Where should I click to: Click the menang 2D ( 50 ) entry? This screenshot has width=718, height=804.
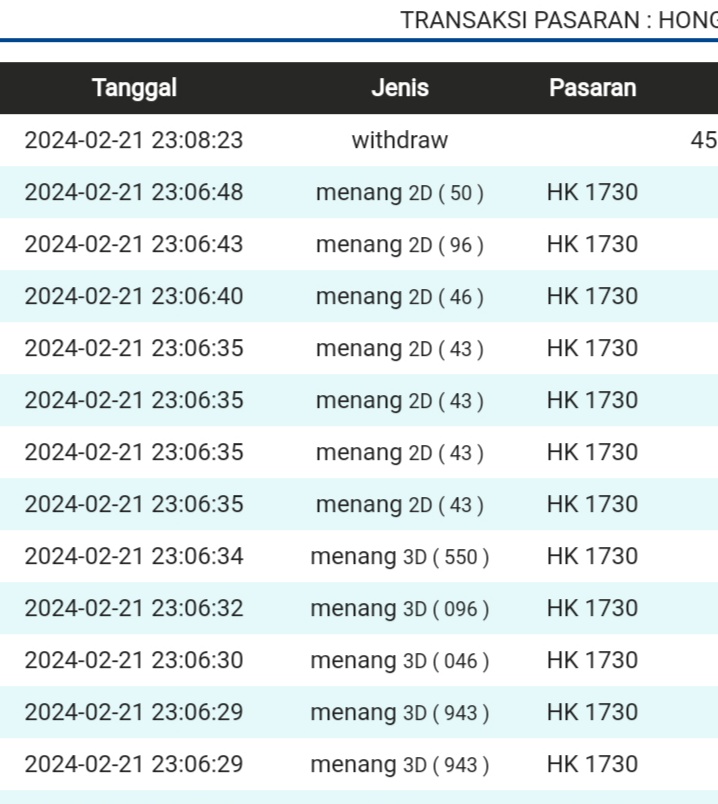[399, 192]
